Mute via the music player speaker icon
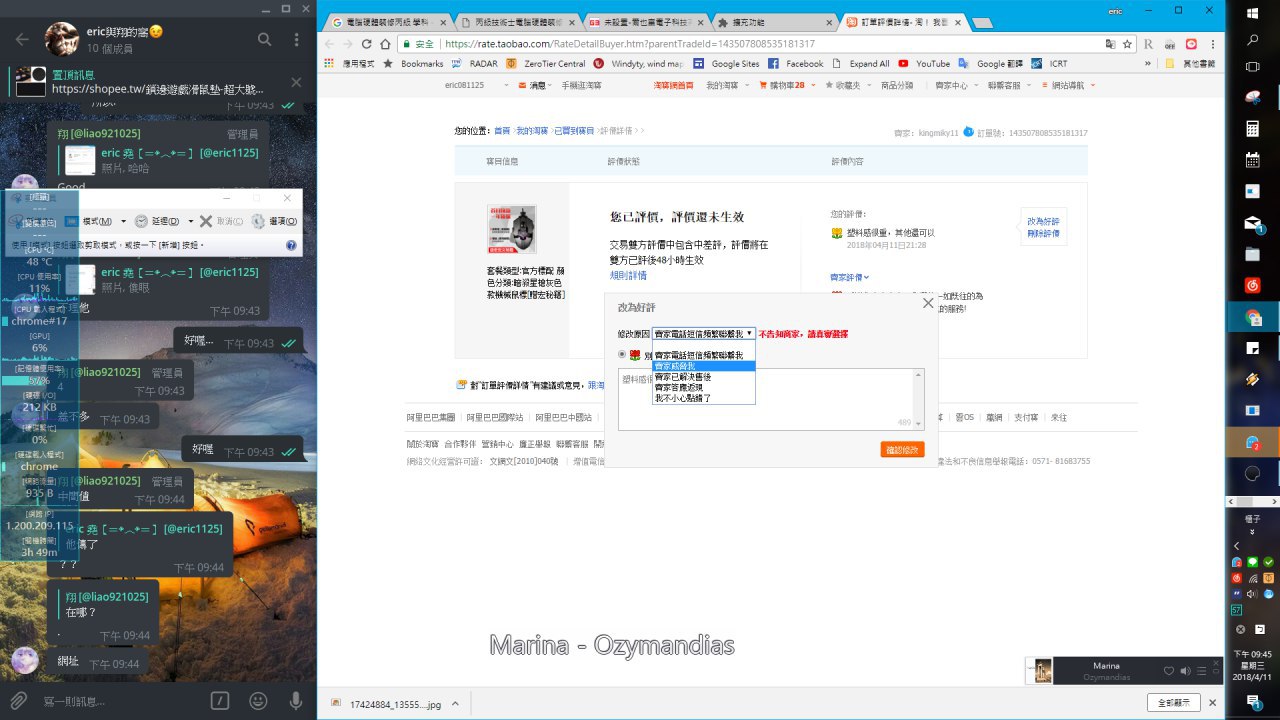Screen dimensions: 1280x720 [x=1185, y=671]
